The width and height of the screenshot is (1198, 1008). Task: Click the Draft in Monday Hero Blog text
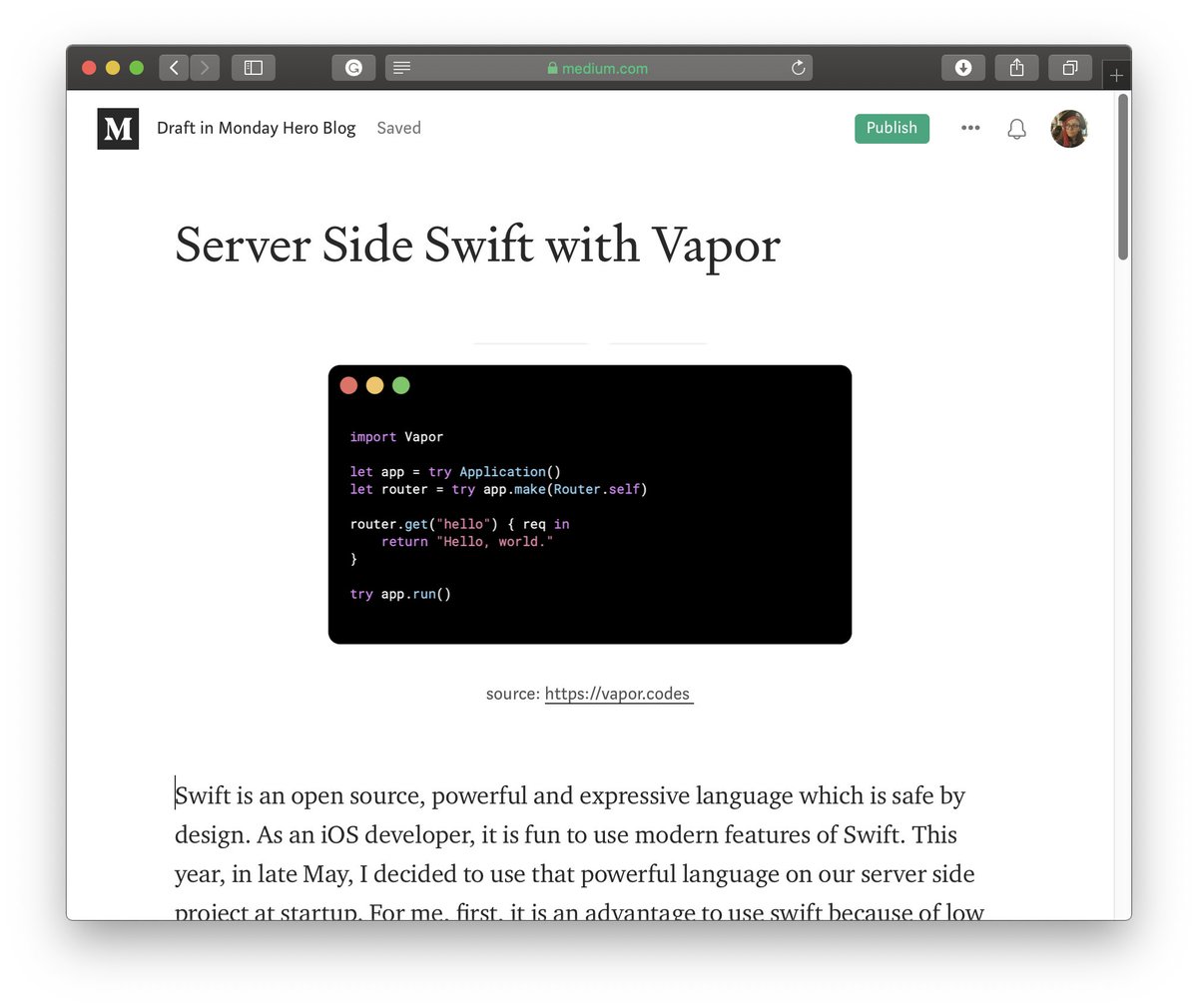tap(256, 128)
